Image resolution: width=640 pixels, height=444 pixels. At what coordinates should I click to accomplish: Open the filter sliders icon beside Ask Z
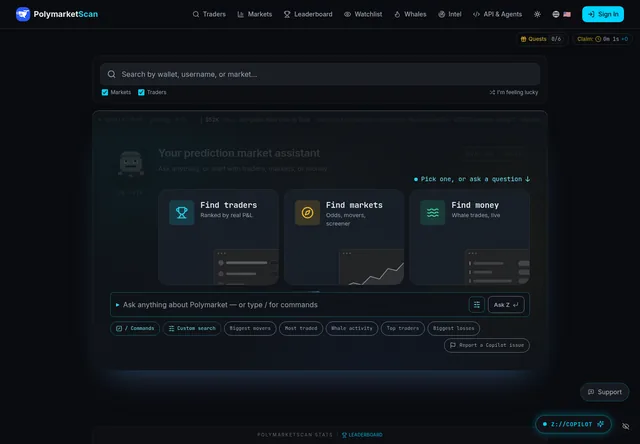476,305
